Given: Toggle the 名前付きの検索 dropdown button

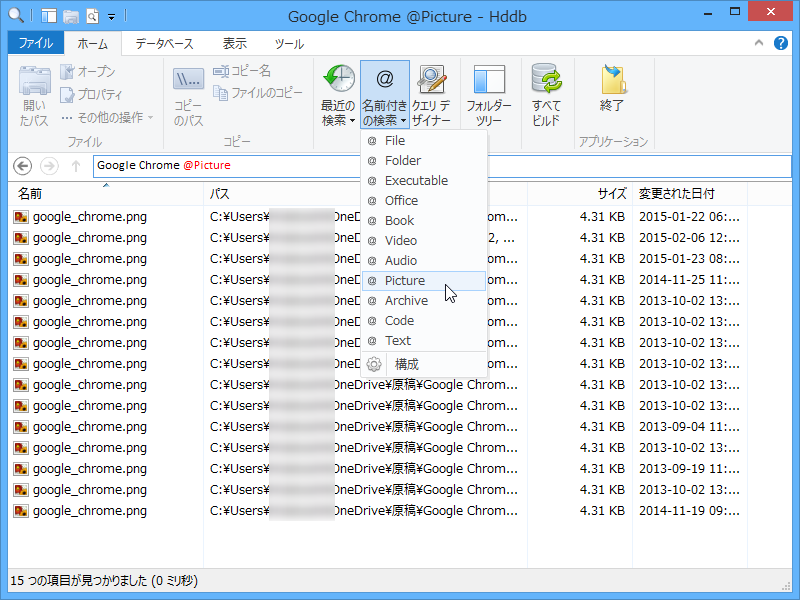Looking at the screenshot, I should tap(385, 95).
